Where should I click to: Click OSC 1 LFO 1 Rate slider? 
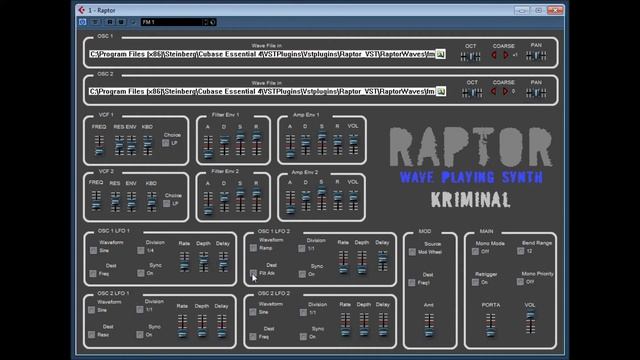184,262
